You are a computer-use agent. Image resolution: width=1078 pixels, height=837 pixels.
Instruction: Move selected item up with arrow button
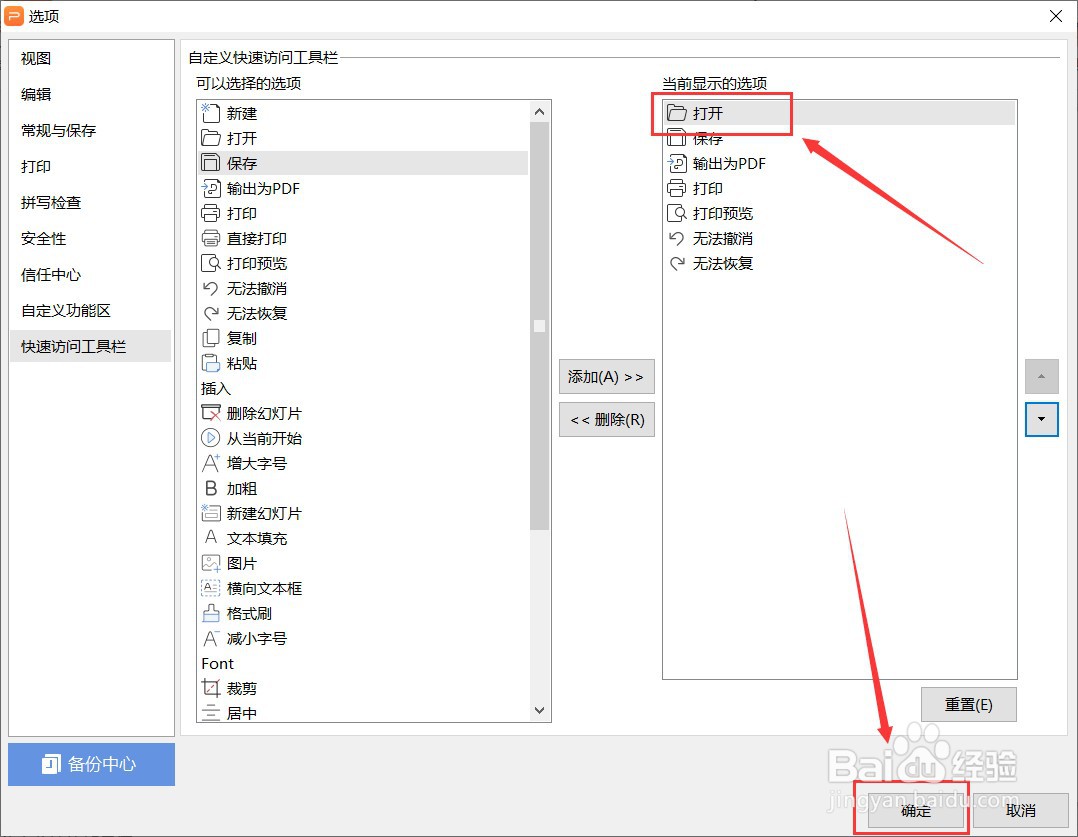click(1041, 376)
